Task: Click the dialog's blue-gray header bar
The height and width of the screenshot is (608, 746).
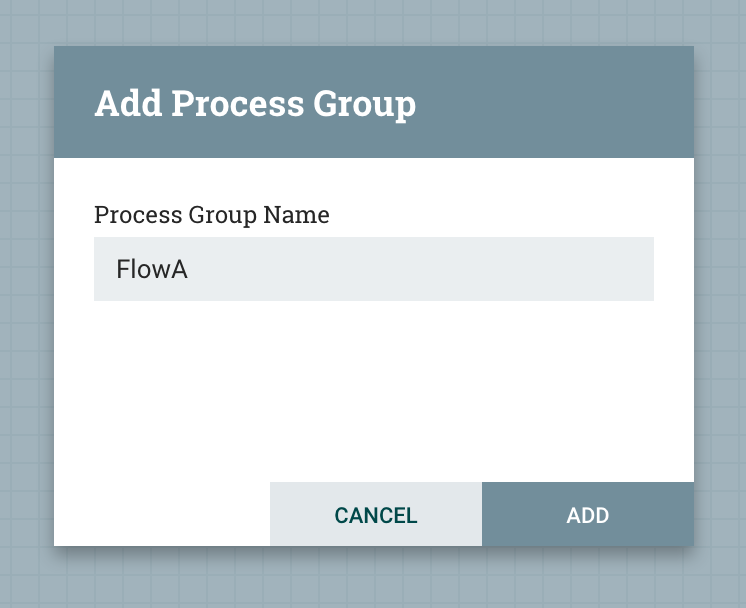Action: [x=560, y=102]
